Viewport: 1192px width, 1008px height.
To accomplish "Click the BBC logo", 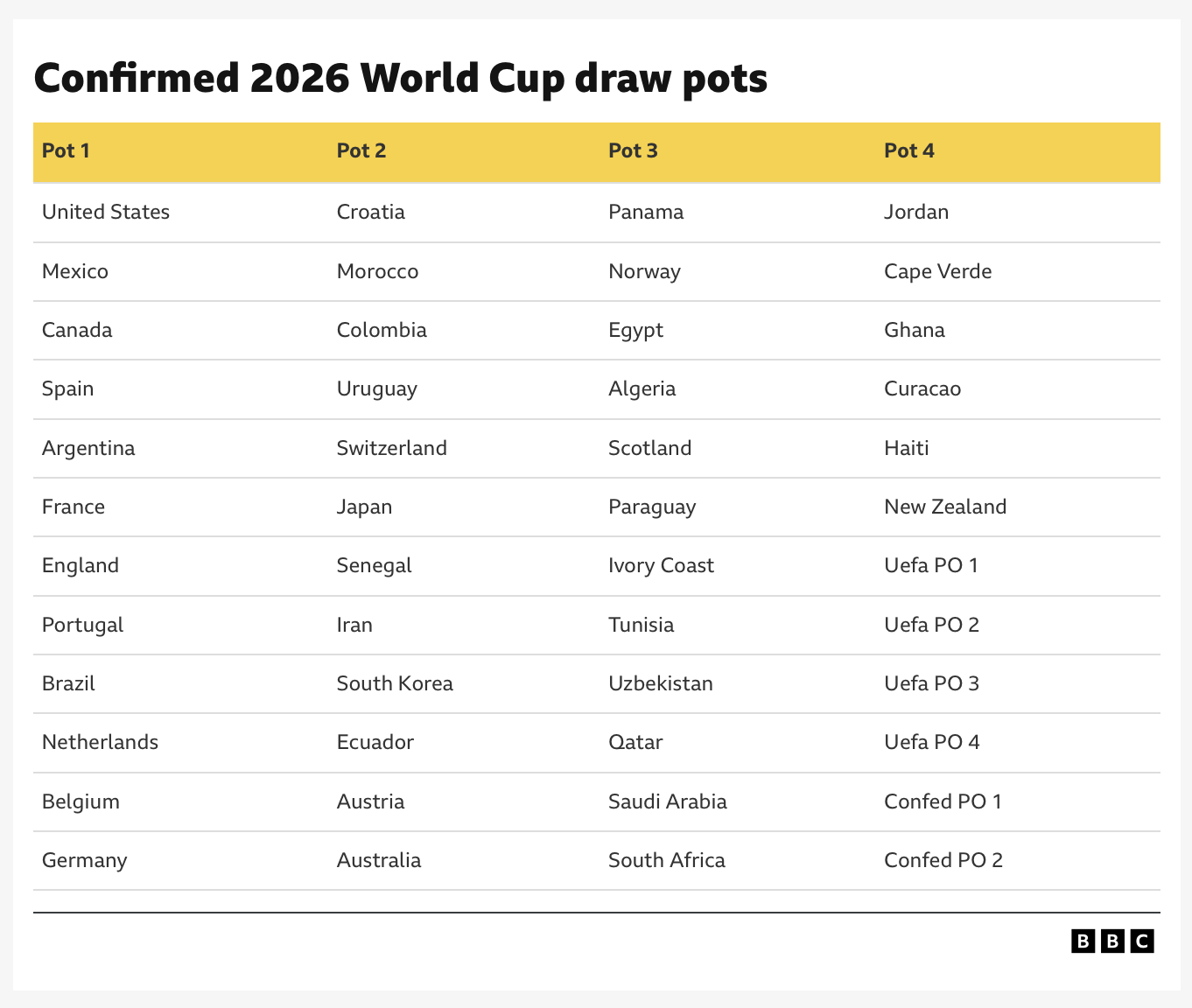I will point(1112,941).
